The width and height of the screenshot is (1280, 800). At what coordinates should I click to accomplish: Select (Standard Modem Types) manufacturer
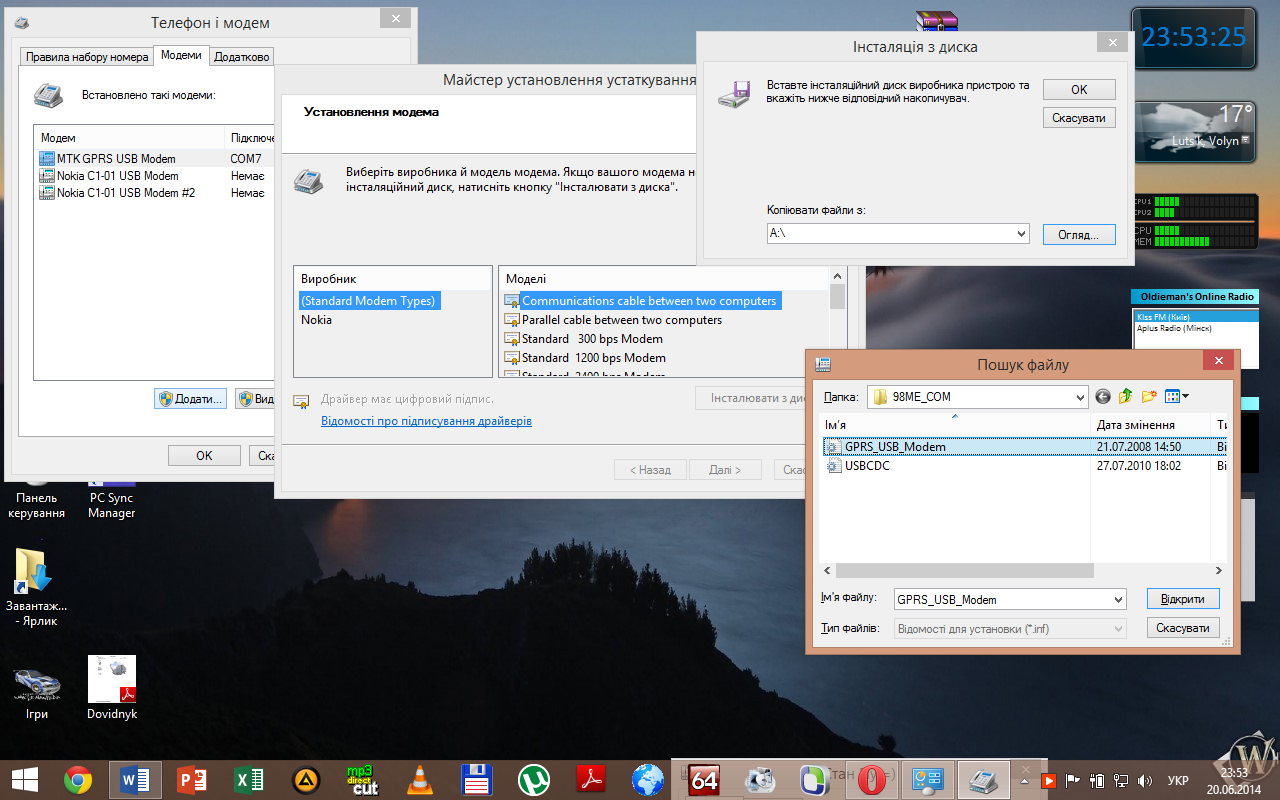tap(368, 301)
